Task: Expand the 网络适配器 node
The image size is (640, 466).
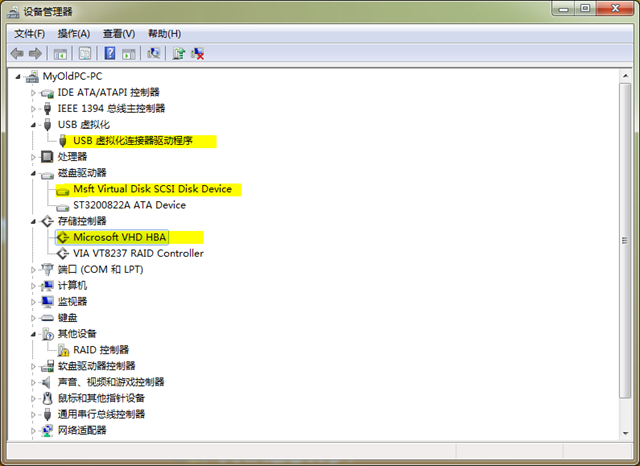Action: (x=33, y=430)
